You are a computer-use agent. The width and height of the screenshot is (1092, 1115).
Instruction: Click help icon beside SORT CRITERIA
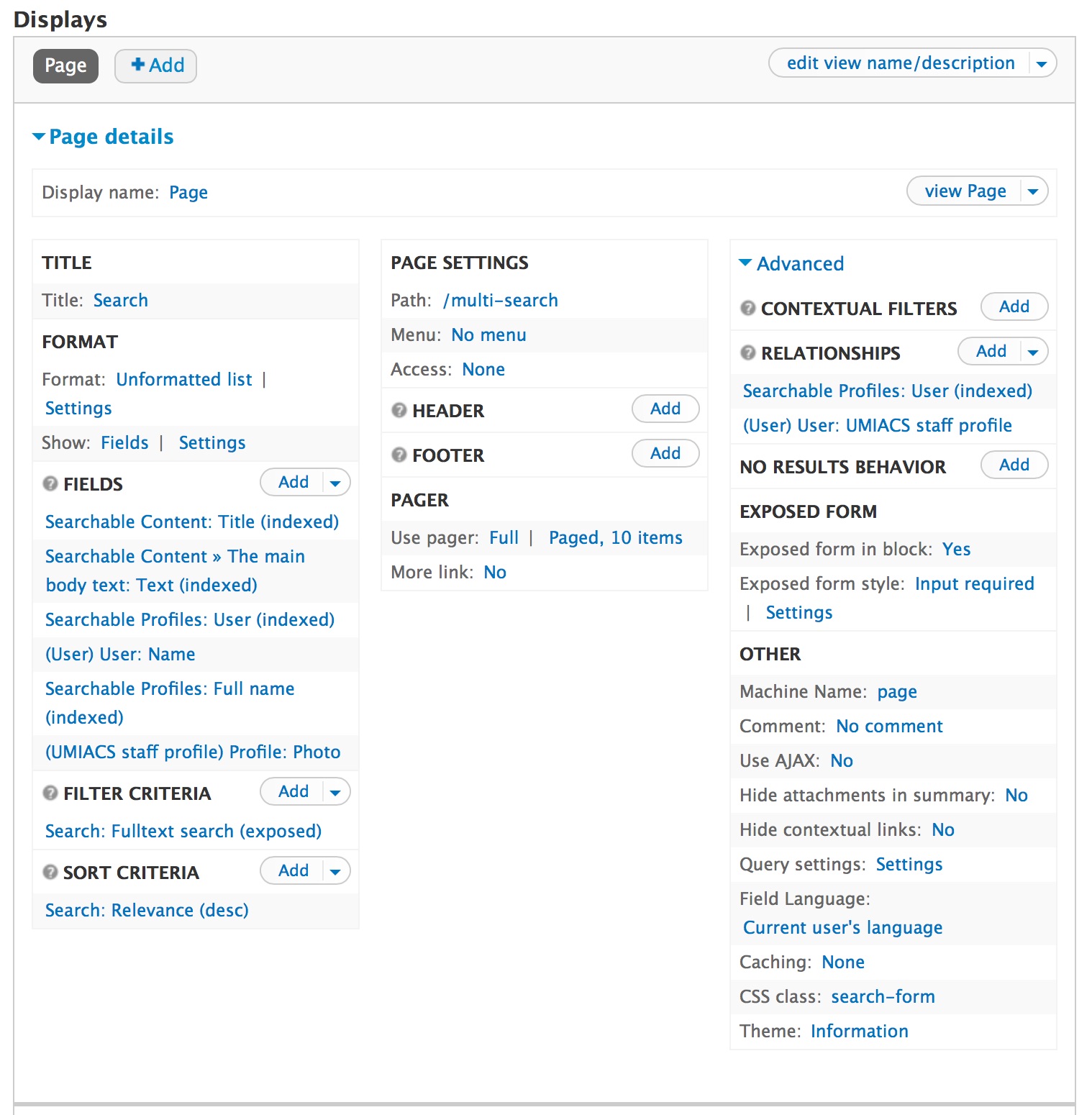pyautogui.click(x=50, y=872)
